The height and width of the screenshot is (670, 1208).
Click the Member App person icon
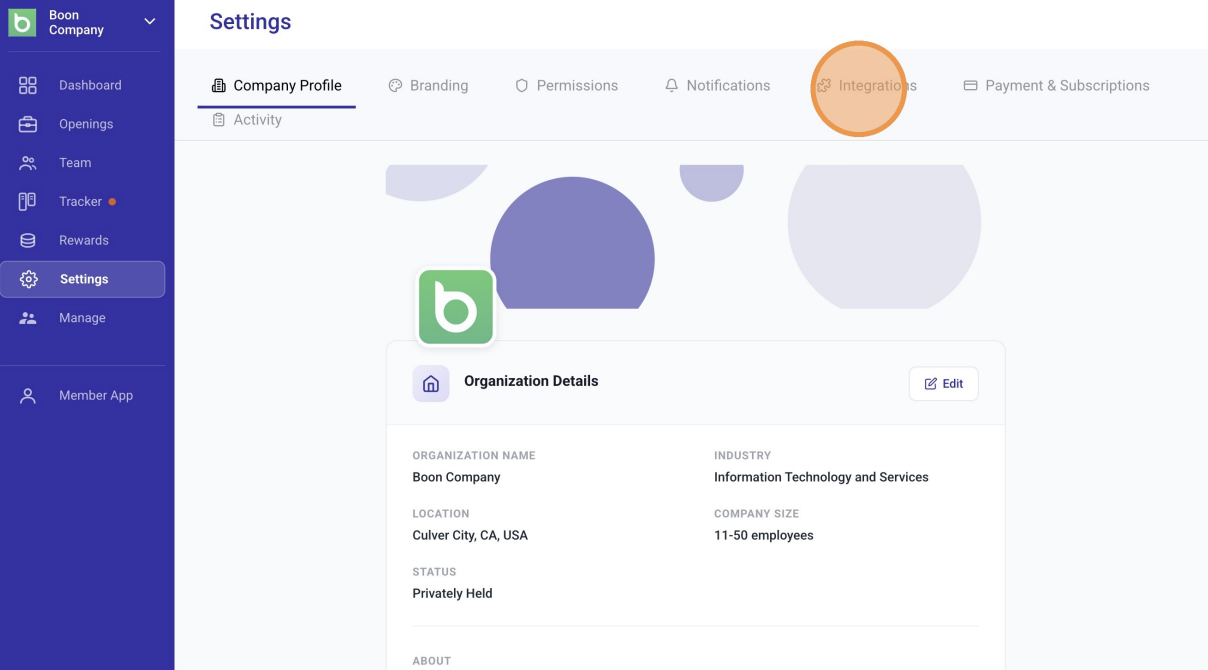coord(28,395)
